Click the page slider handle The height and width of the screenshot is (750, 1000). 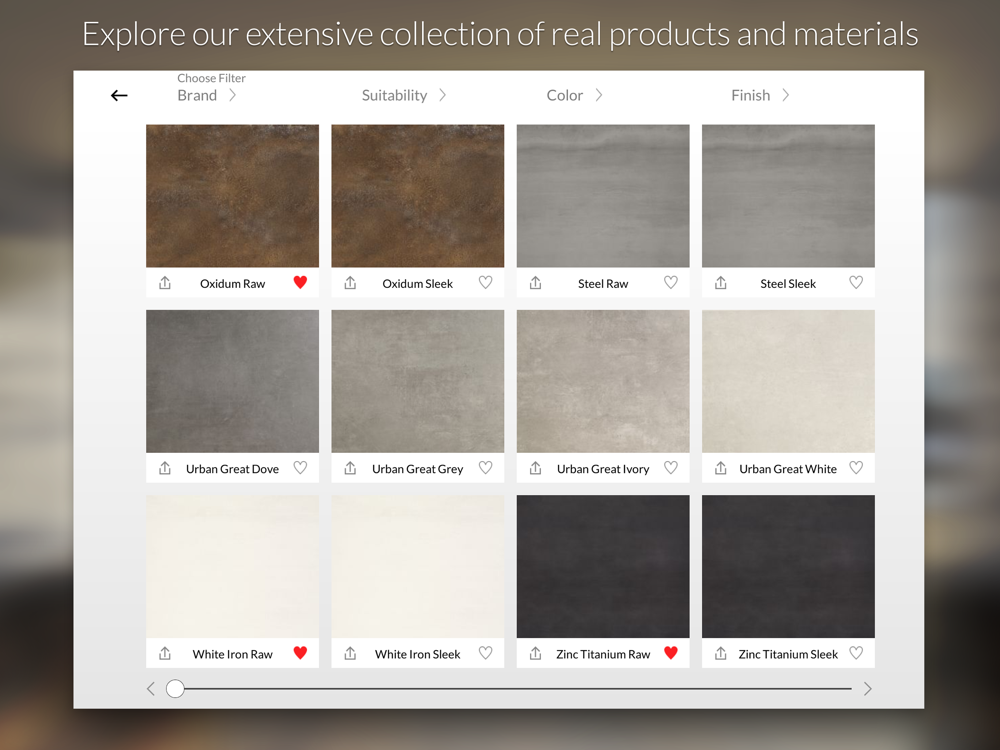(x=175, y=689)
